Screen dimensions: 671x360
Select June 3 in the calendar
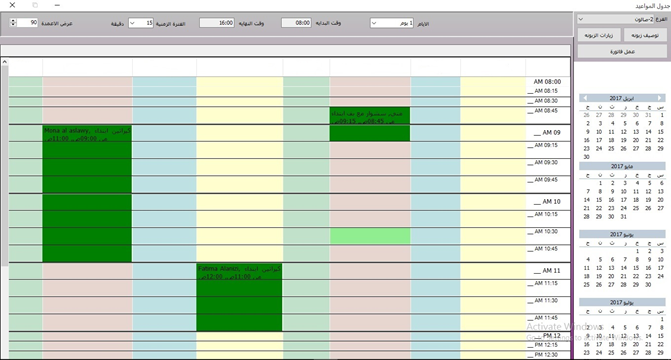click(662, 251)
